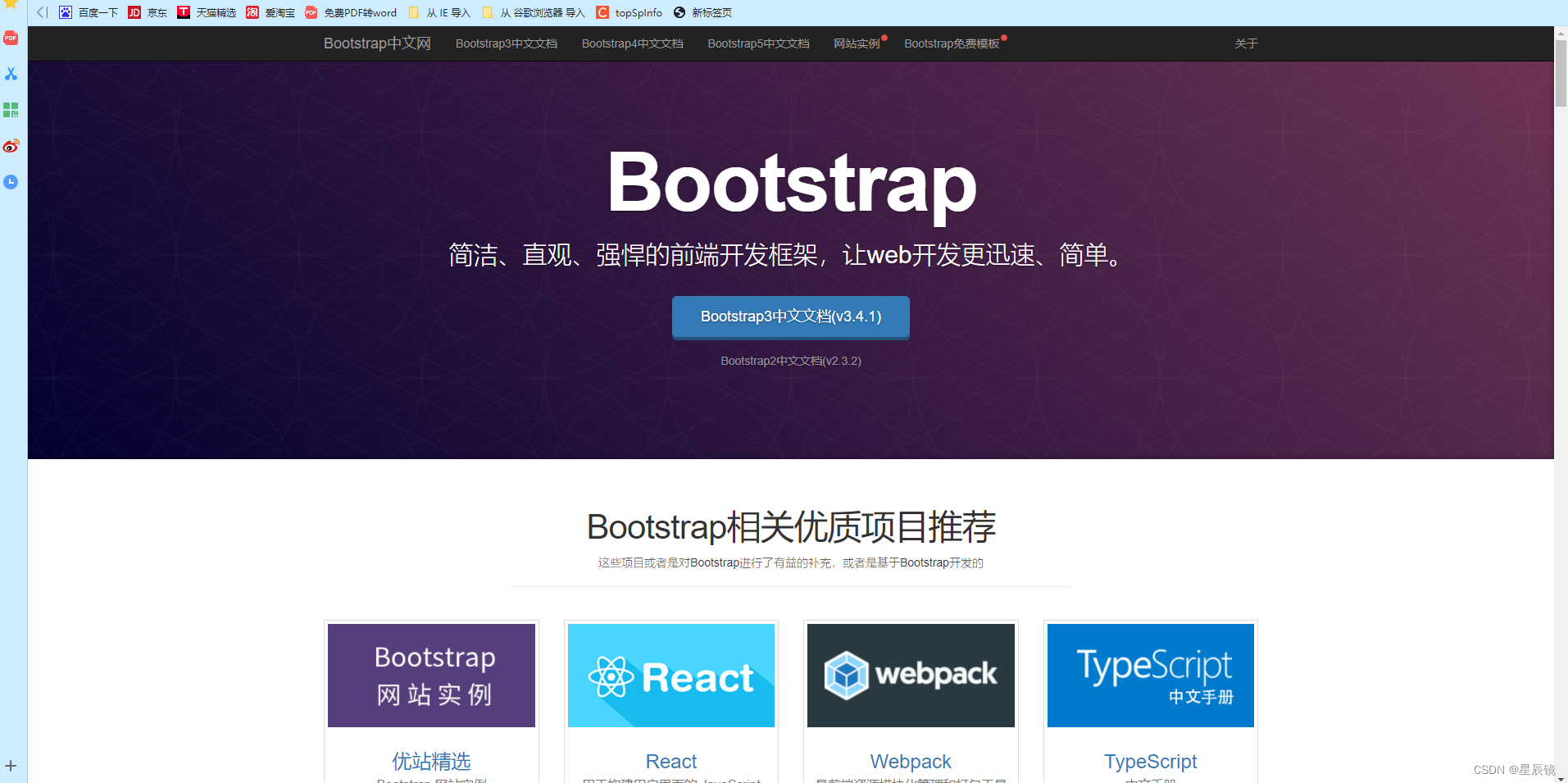Click the Bootstrap 网站实例 thumbnail

pos(431,676)
